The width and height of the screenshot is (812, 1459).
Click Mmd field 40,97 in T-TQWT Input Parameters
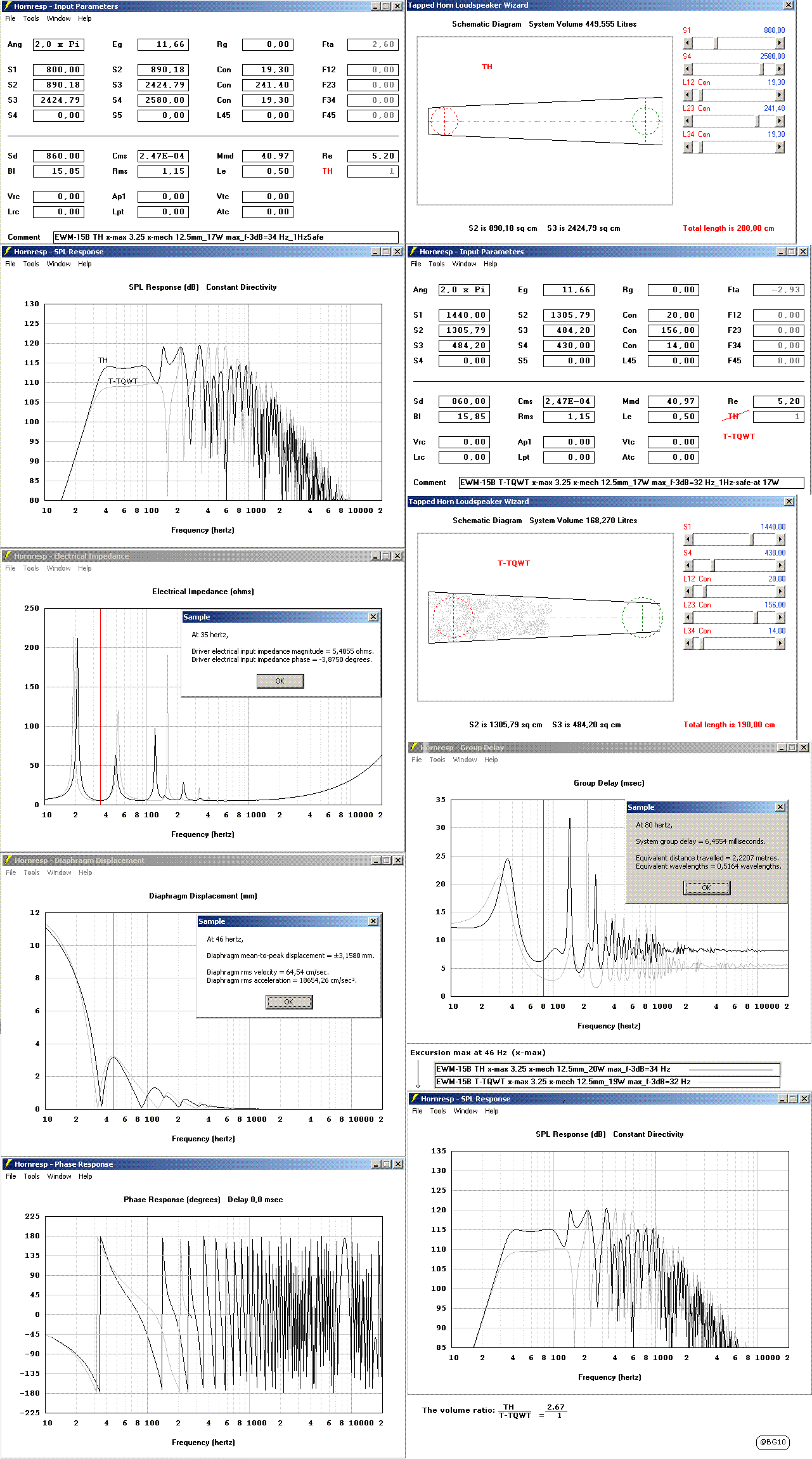[673, 401]
